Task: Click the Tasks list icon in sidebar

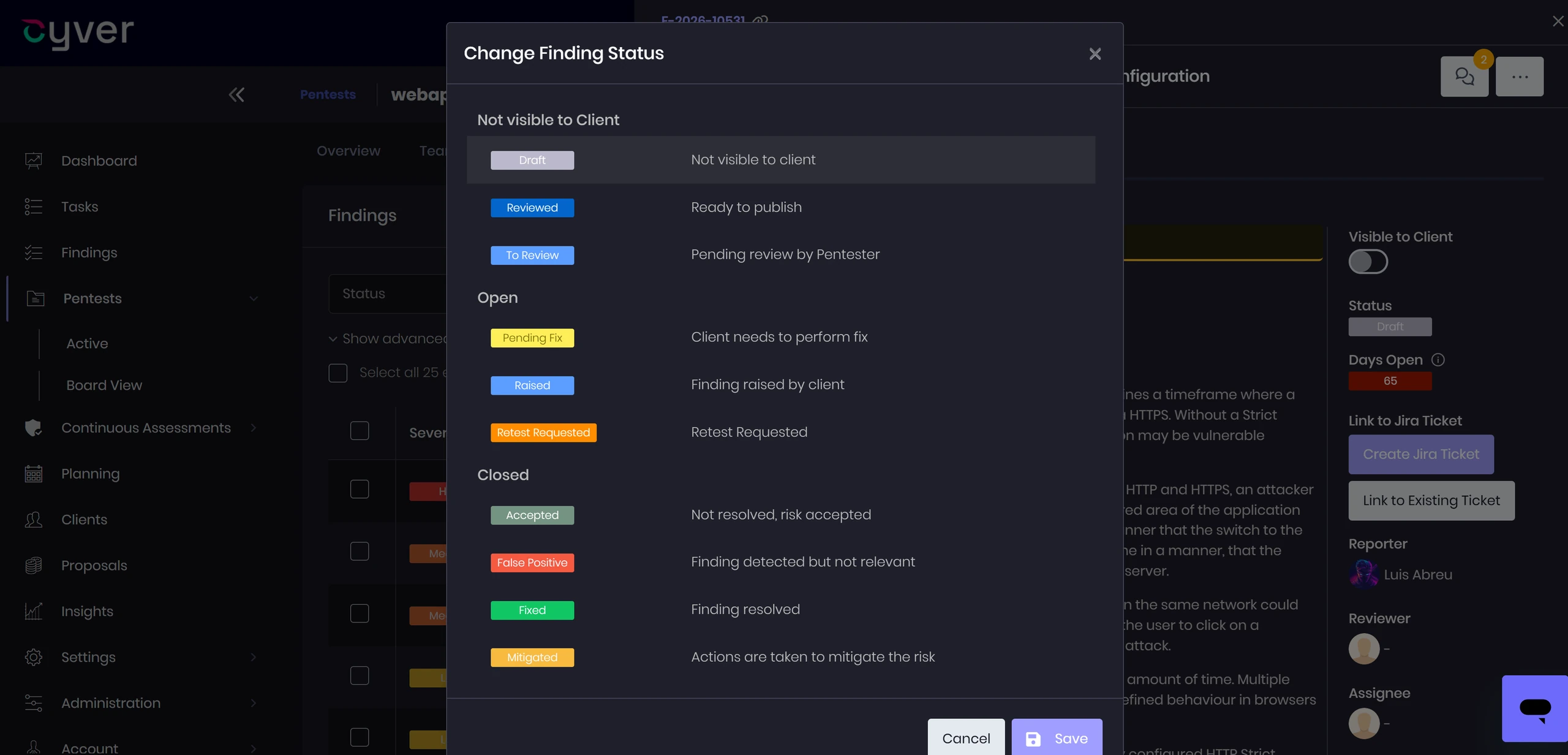Action: pos(34,207)
